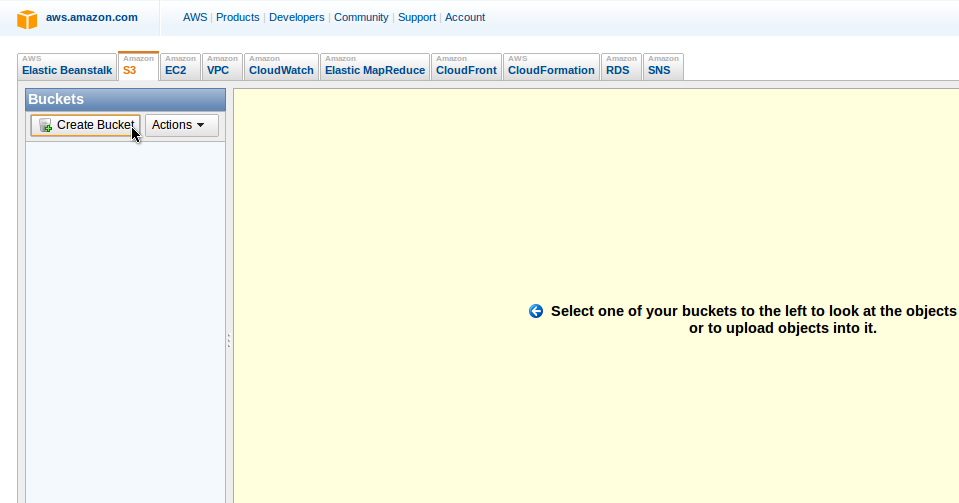This screenshot has width=959, height=503.
Task: Open the Support link
Action: (417, 17)
